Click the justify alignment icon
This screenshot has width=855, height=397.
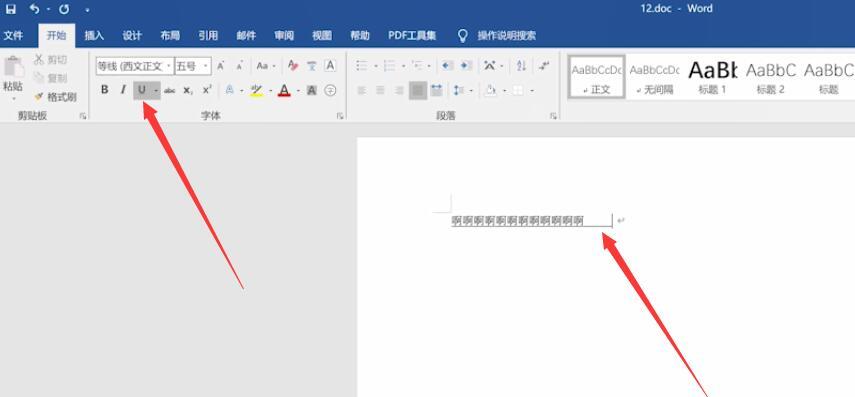[418, 90]
